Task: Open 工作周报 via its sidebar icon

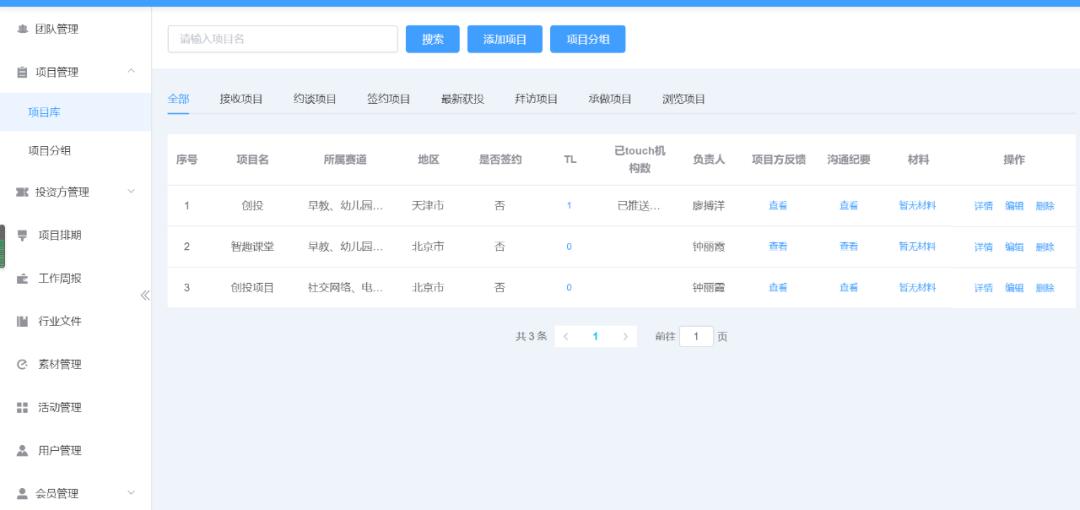Action: tap(22, 278)
